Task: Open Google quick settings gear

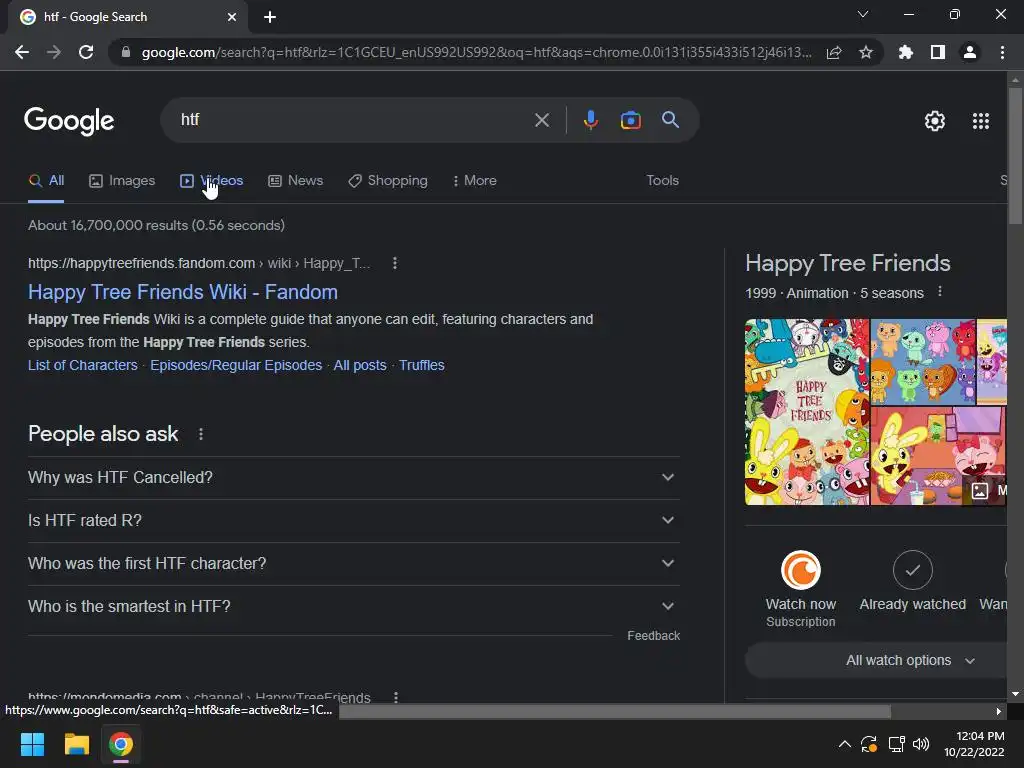Action: [935, 121]
